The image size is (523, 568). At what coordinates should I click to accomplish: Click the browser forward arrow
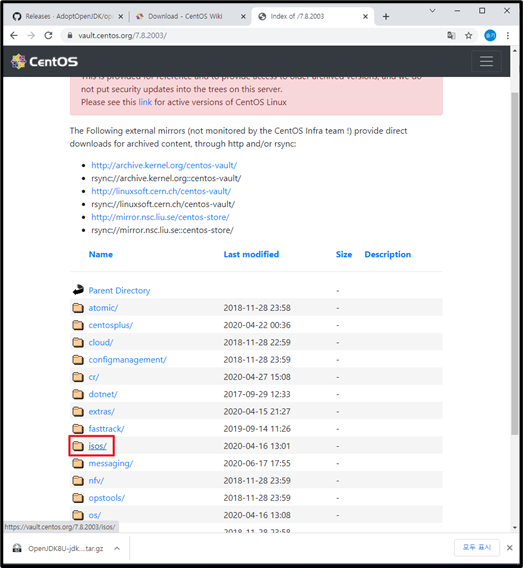click(31, 36)
